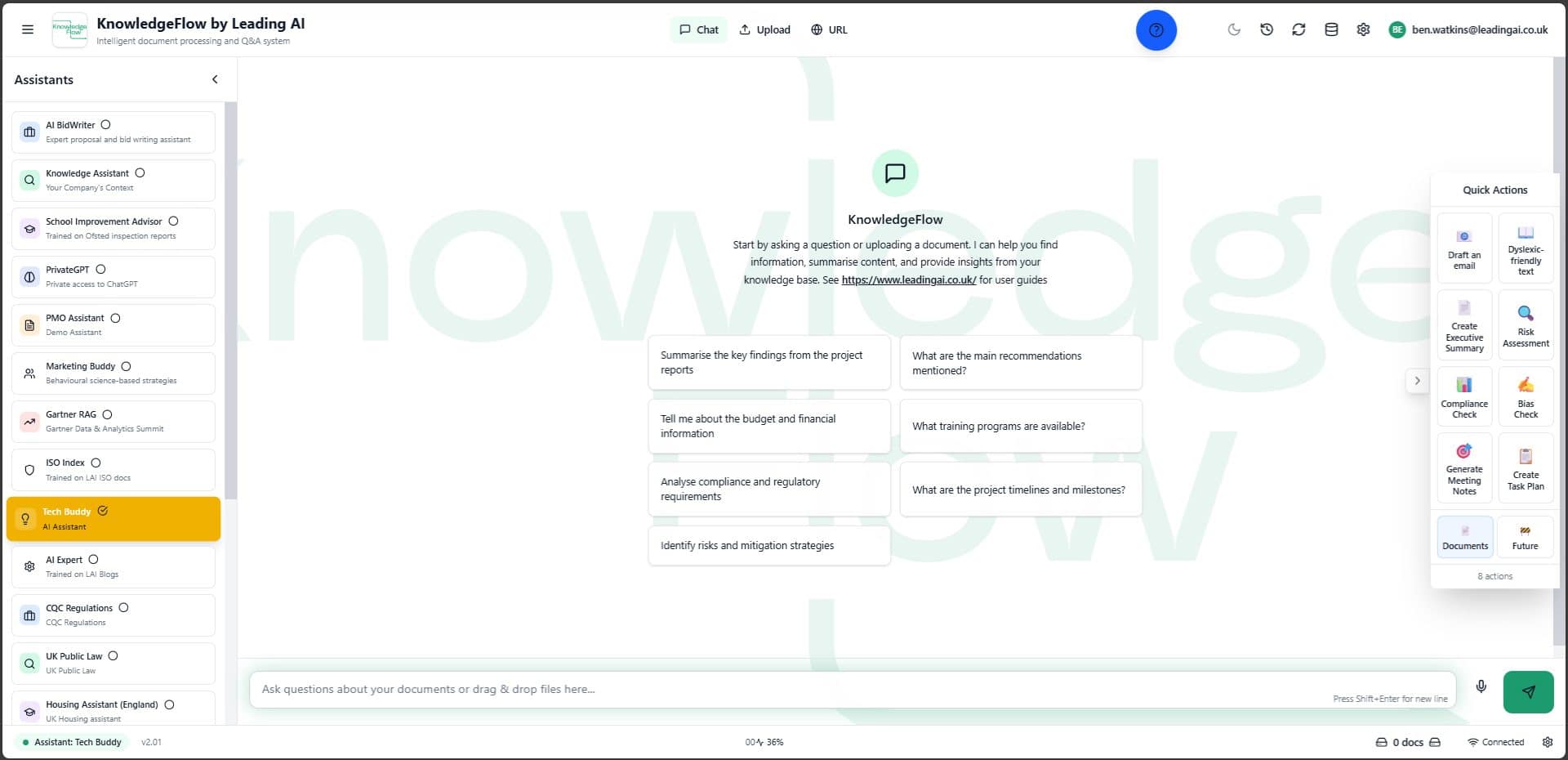The width and height of the screenshot is (1568, 760).
Task: Toggle dark mode moon icon
Action: [1234, 29]
